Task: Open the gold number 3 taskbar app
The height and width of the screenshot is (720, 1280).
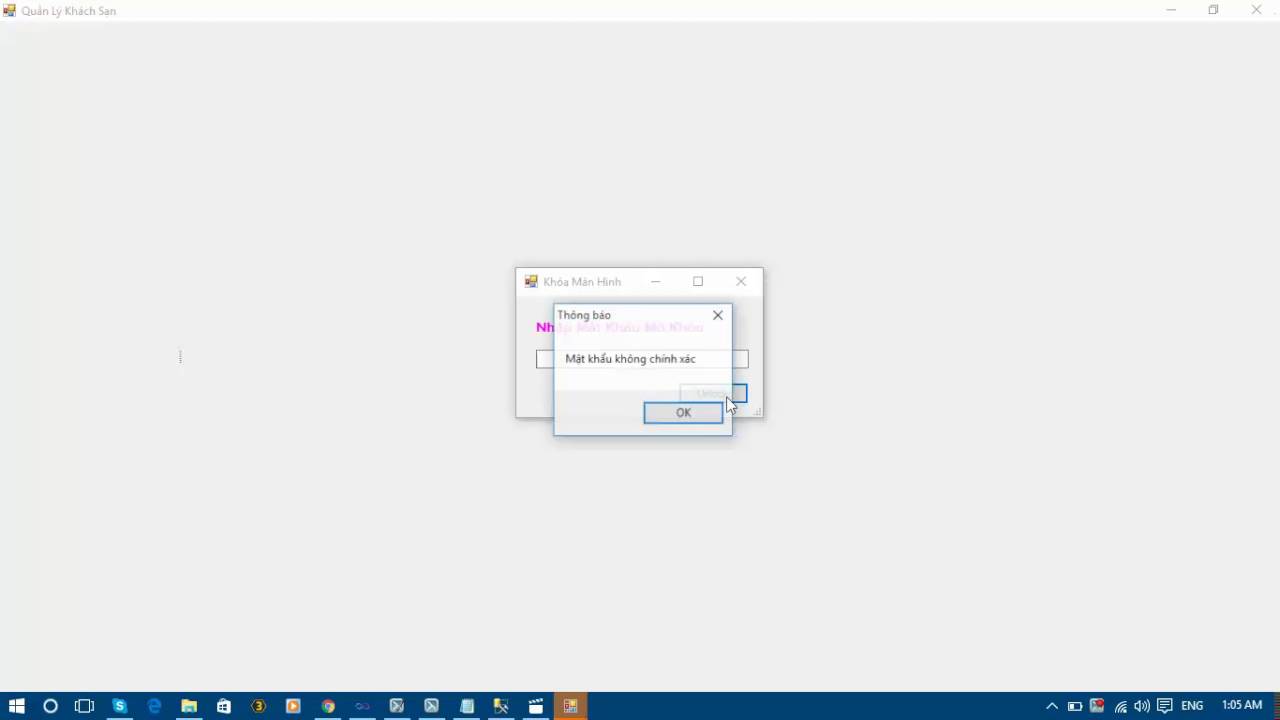Action: click(258, 706)
